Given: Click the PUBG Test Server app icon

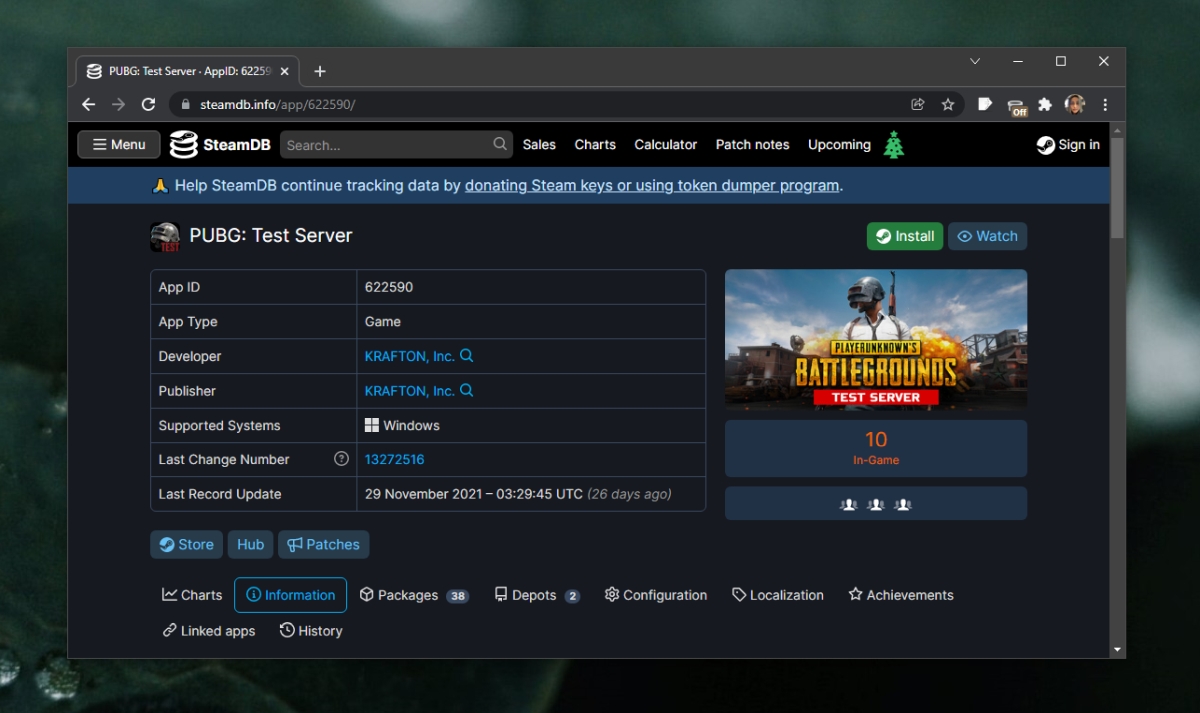Looking at the screenshot, I should point(165,236).
